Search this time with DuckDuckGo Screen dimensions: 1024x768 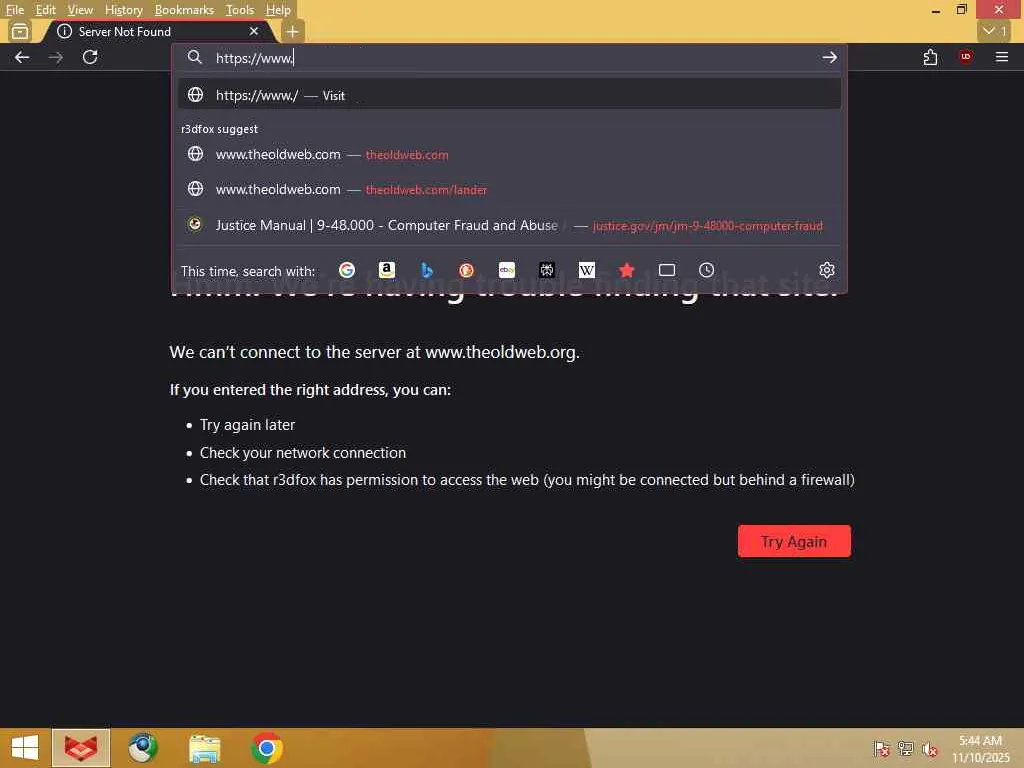(x=466, y=270)
